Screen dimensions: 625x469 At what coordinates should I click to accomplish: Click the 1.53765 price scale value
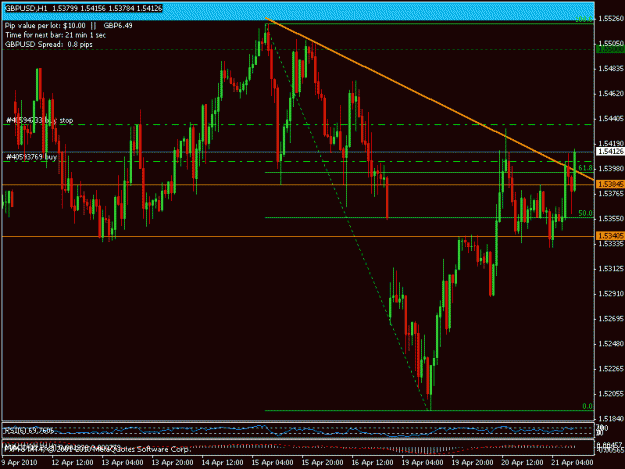tap(611, 194)
